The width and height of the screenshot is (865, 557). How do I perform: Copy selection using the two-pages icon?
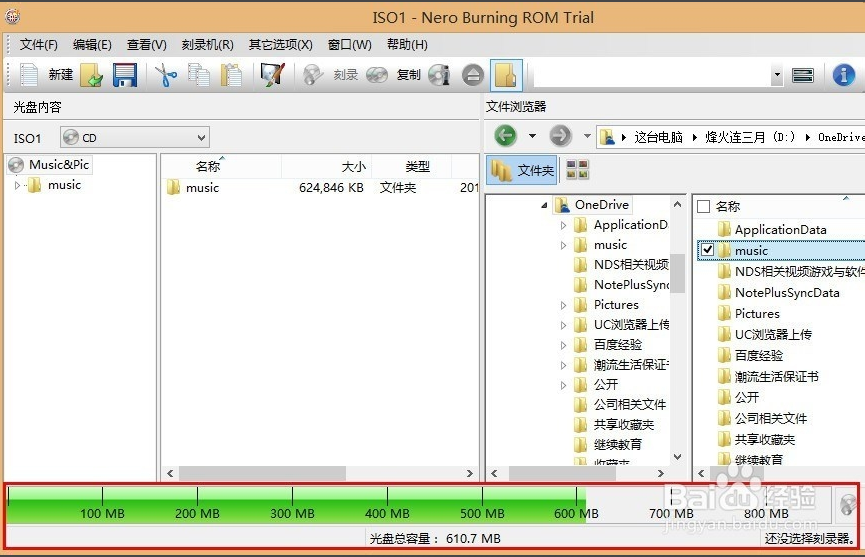click(199, 74)
